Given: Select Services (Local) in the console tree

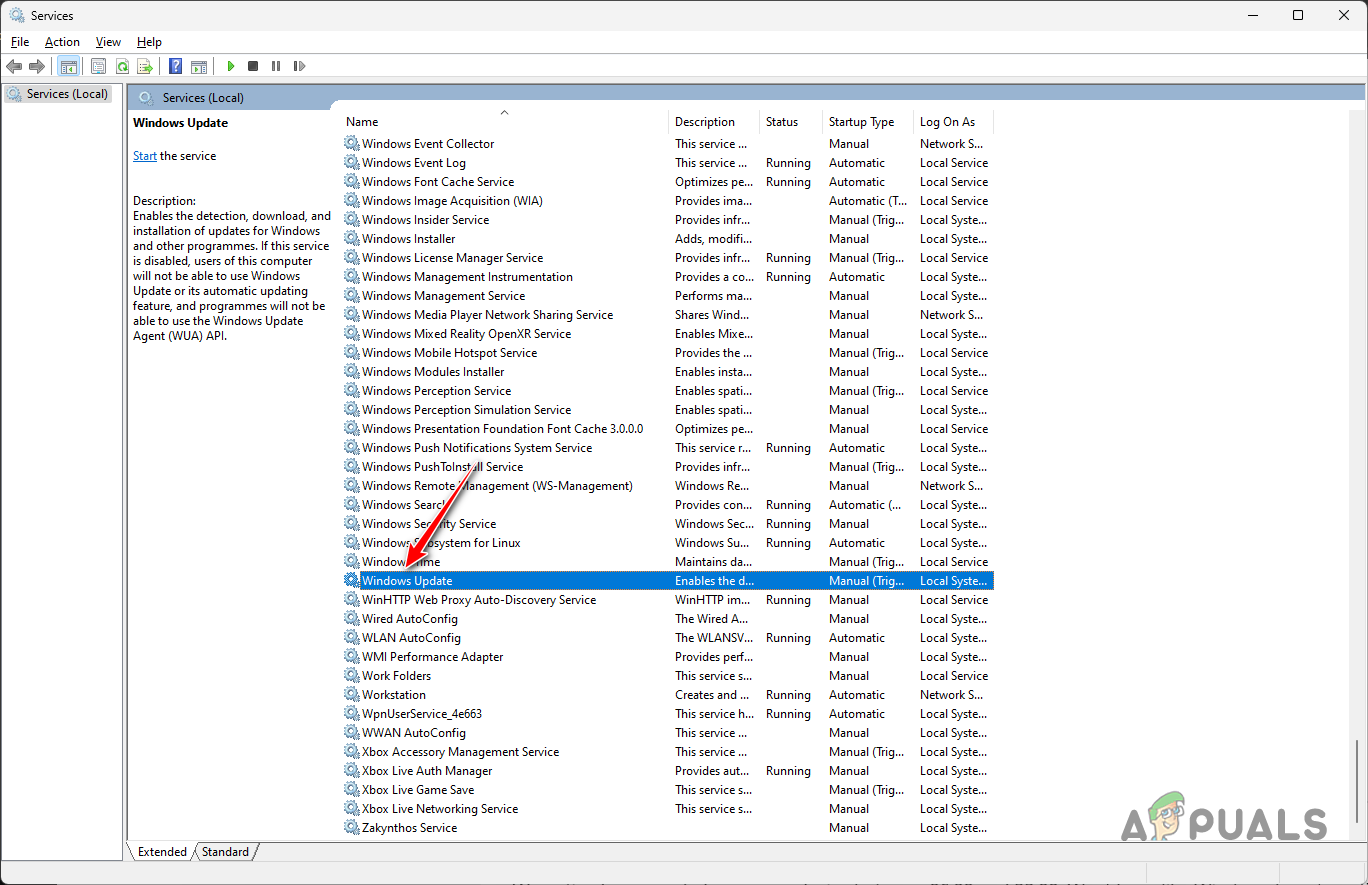Looking at the screenshot, I should tap(58, 94).
